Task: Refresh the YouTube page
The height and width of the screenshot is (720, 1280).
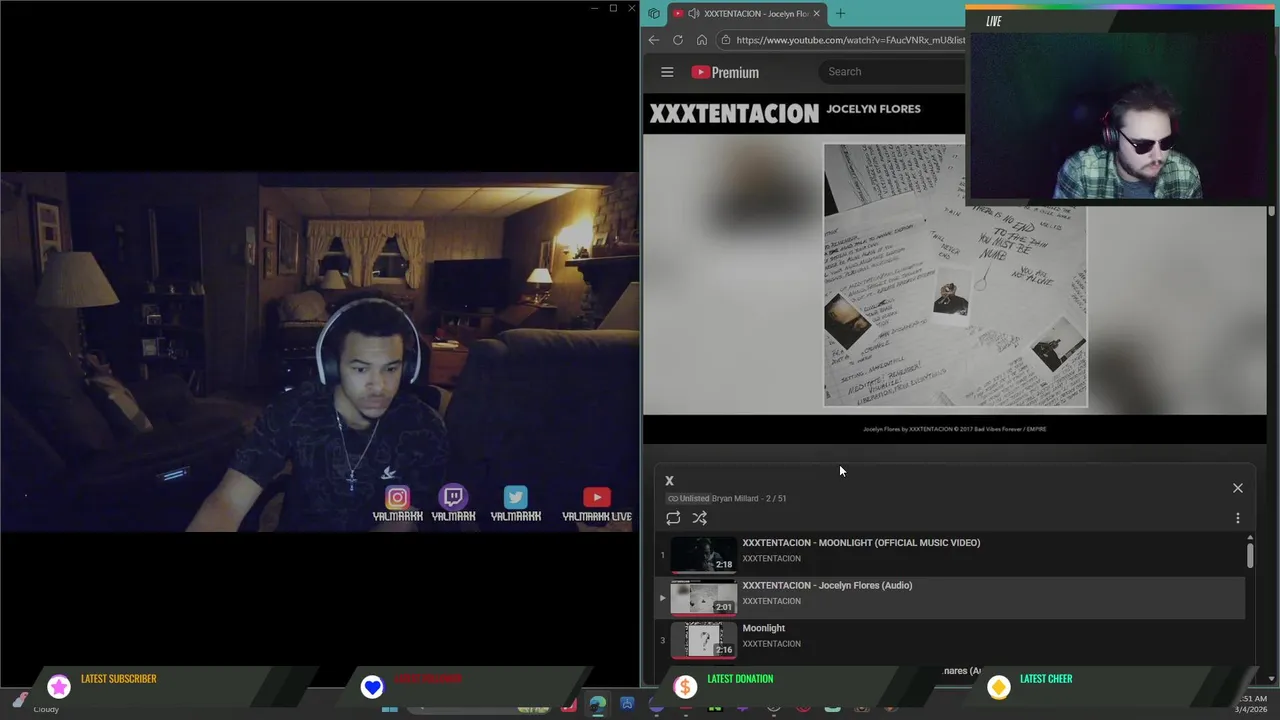Action: click(x=678, y=40)
